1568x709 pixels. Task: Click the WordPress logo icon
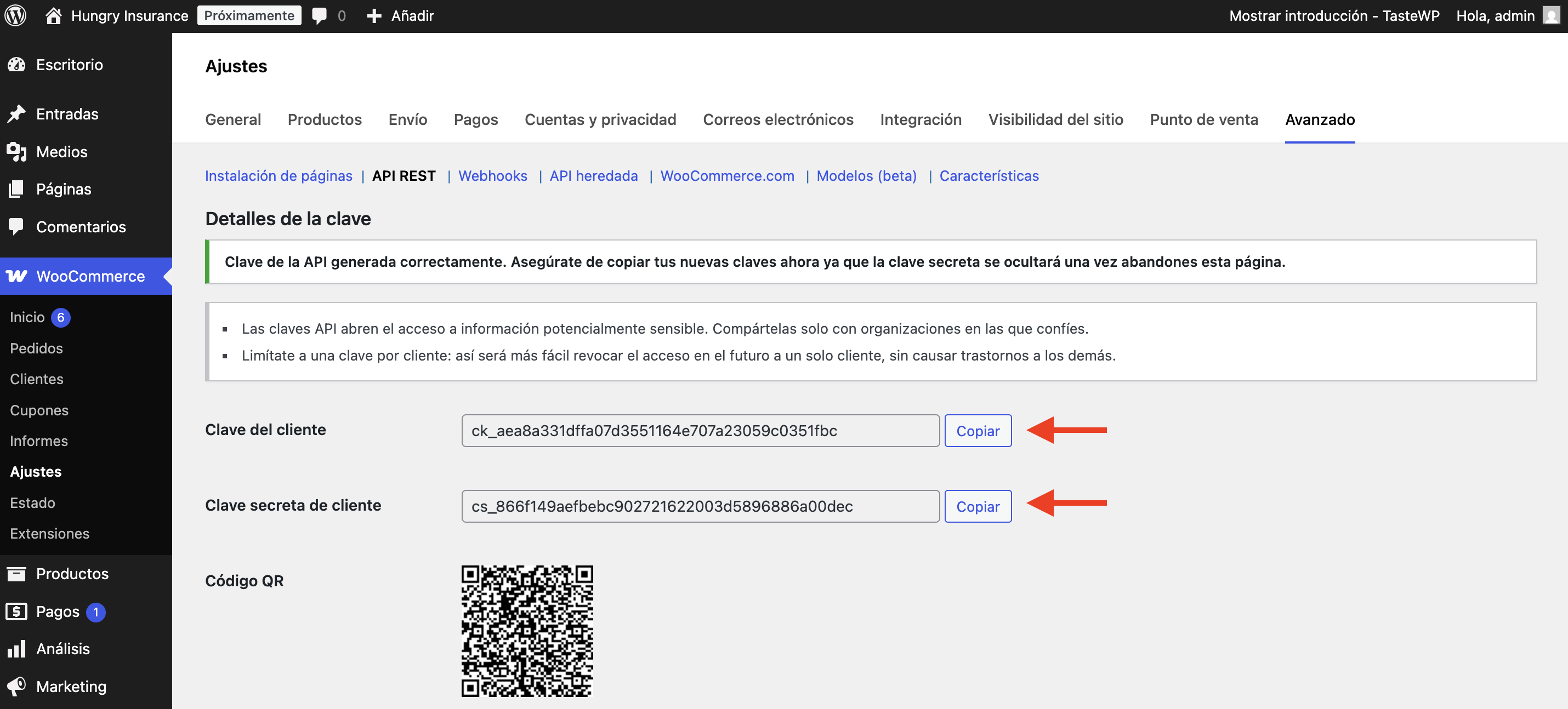[x=16, y=16]
